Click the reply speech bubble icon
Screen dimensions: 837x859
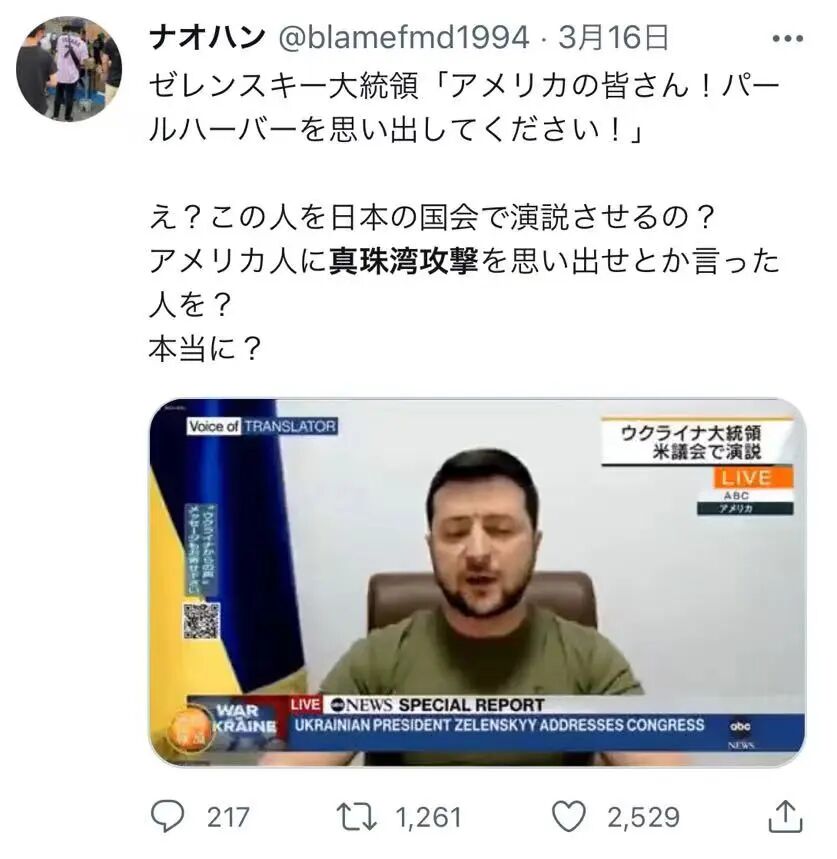click(167, 816)
